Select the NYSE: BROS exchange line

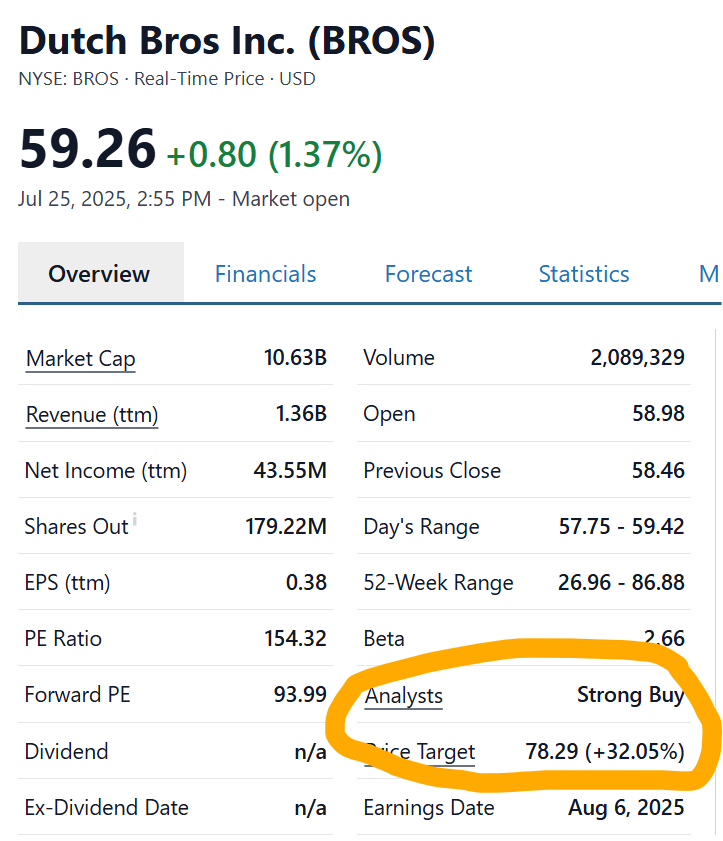click(167, 79)
